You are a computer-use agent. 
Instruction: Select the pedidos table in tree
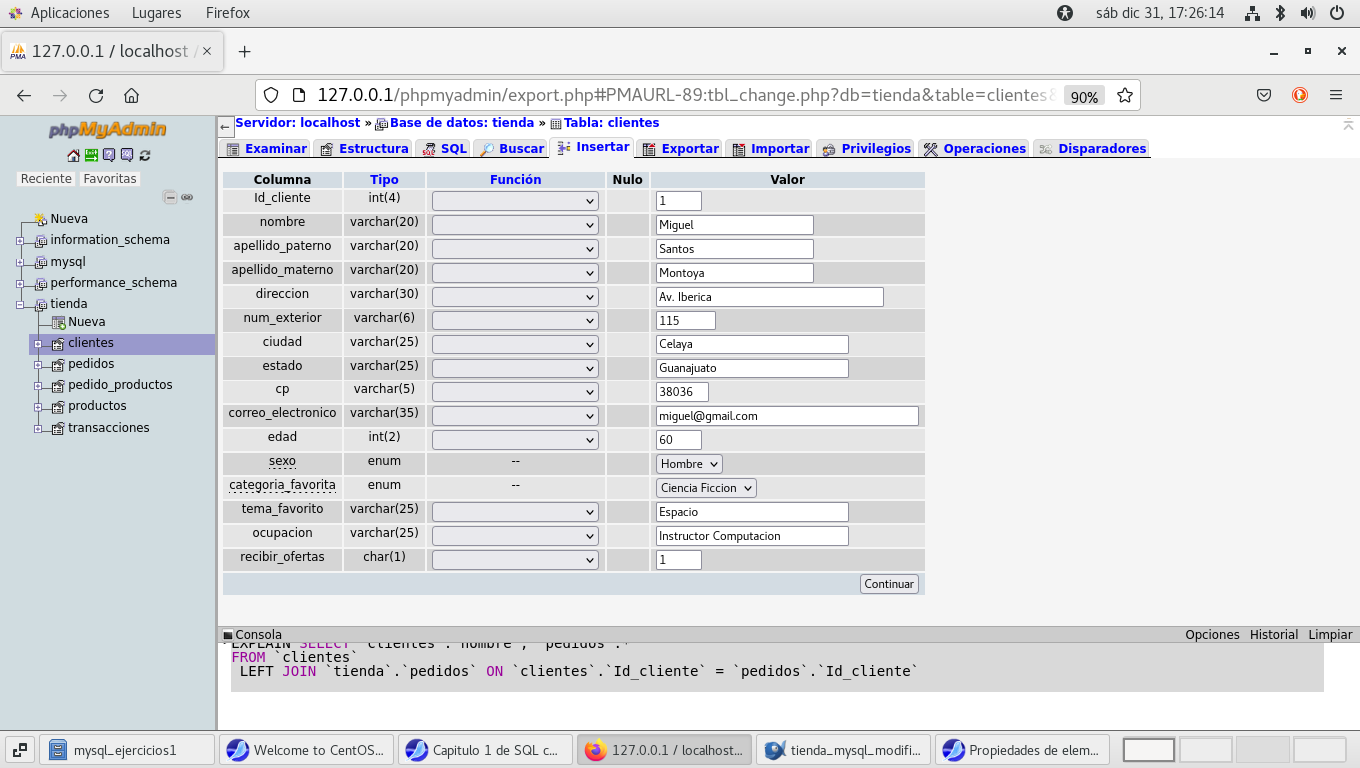click(x=91, y=364)
